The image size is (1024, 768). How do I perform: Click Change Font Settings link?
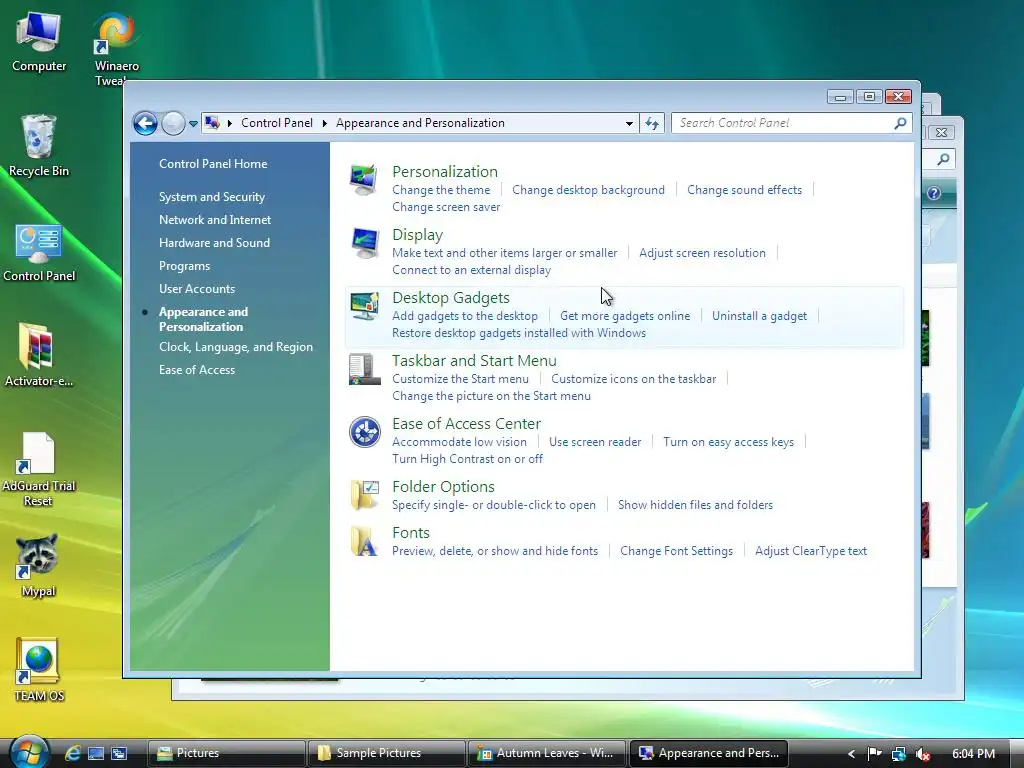pos(676,551)
